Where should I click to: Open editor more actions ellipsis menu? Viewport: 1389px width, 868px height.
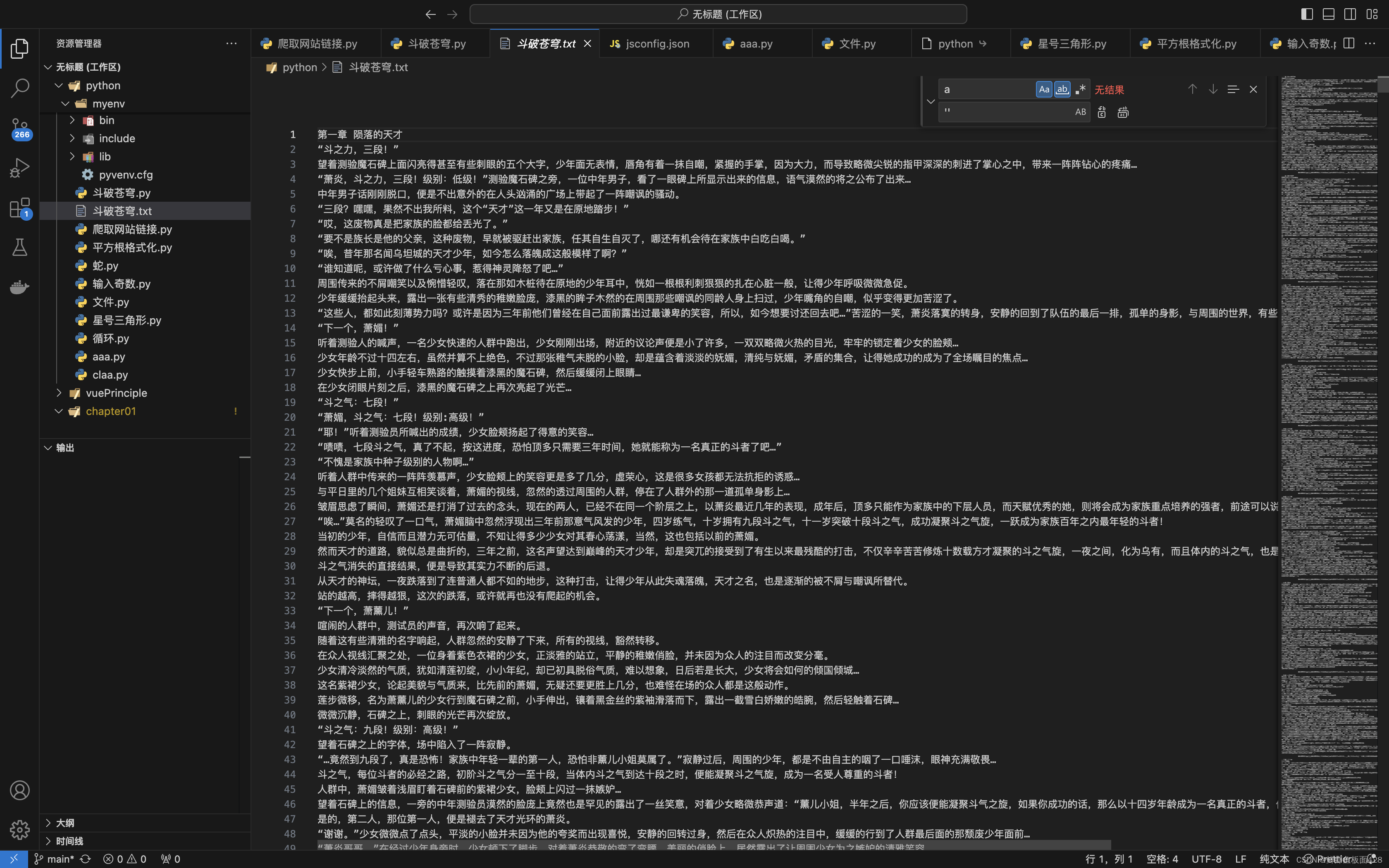(1370, 44)
